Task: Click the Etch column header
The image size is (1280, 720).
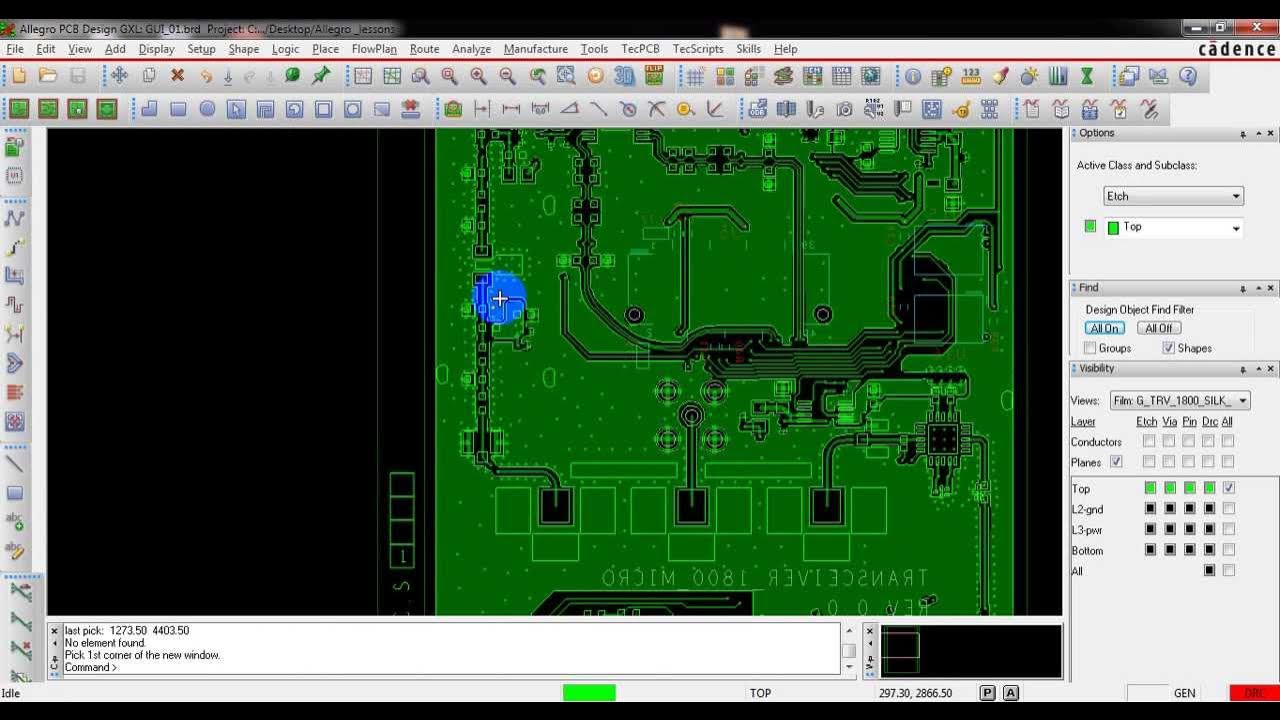Action: (x=1146, y=422)
